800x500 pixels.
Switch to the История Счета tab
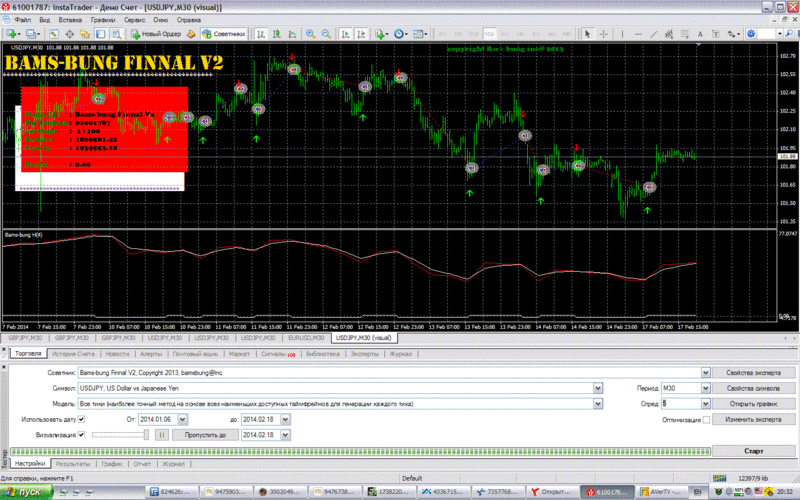click(73, 354)
